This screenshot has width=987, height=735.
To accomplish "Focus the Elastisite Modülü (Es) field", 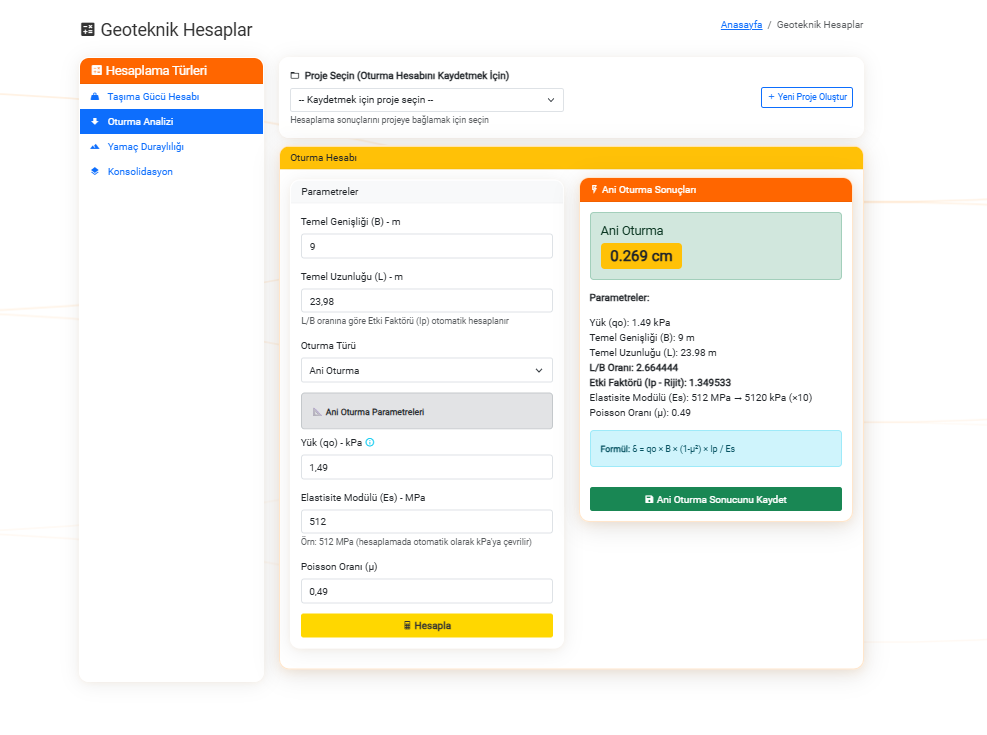I will coord(427,522).
